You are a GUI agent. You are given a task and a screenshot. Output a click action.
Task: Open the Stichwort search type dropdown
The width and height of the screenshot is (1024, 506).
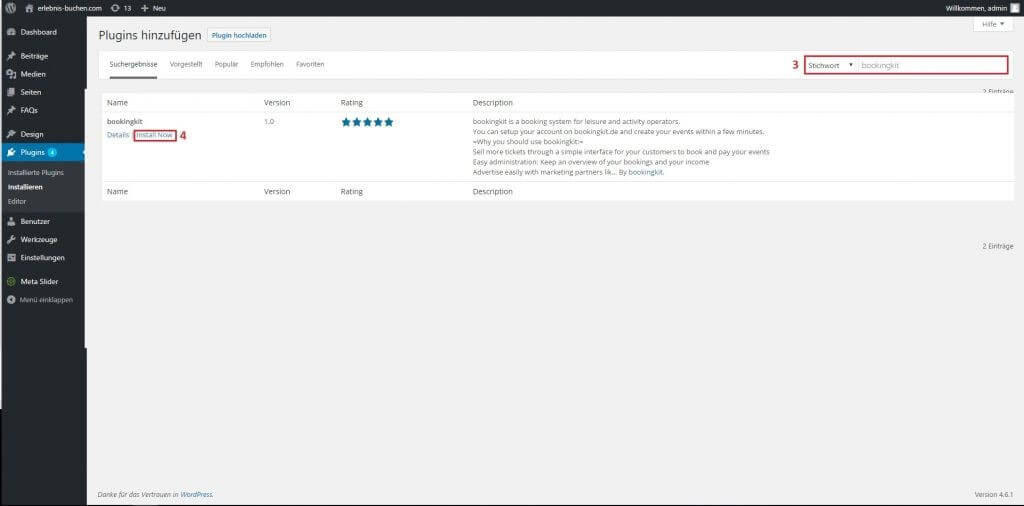pos(831,65)
